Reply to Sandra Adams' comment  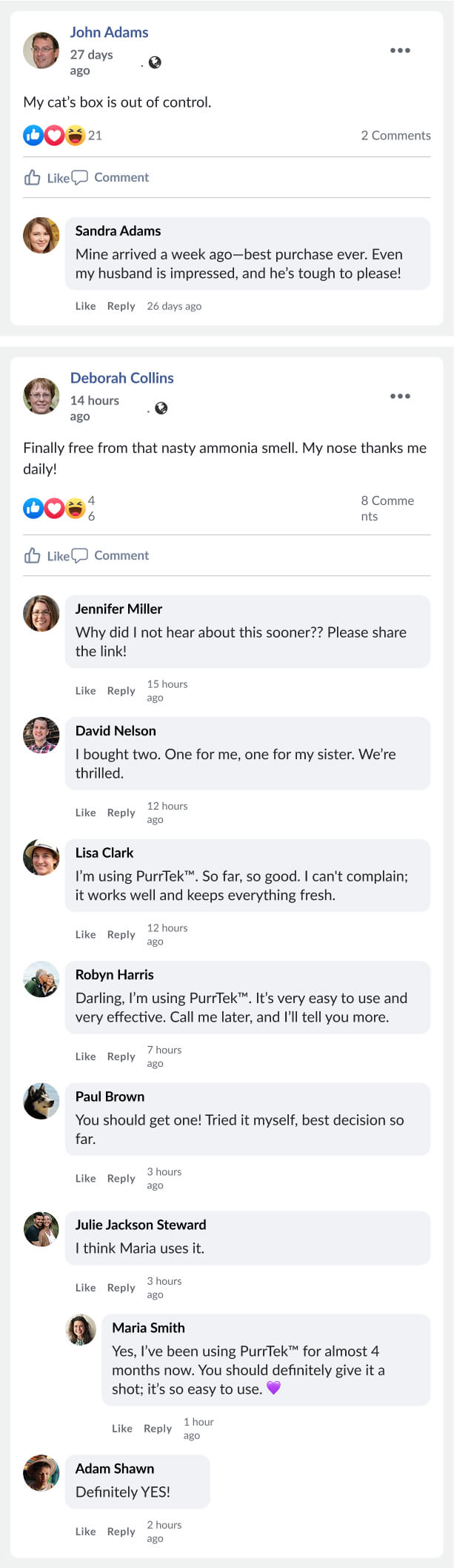point(121,305)
